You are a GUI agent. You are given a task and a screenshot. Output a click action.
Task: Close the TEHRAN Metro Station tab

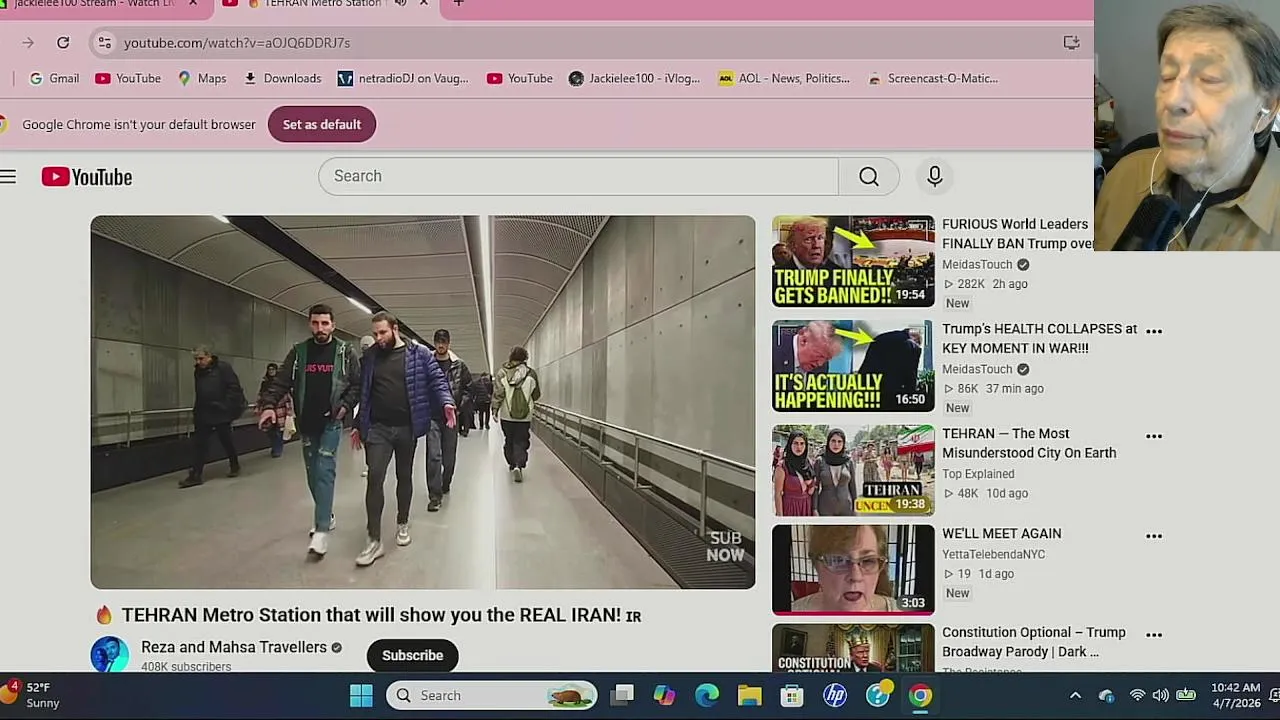[424, 3]
